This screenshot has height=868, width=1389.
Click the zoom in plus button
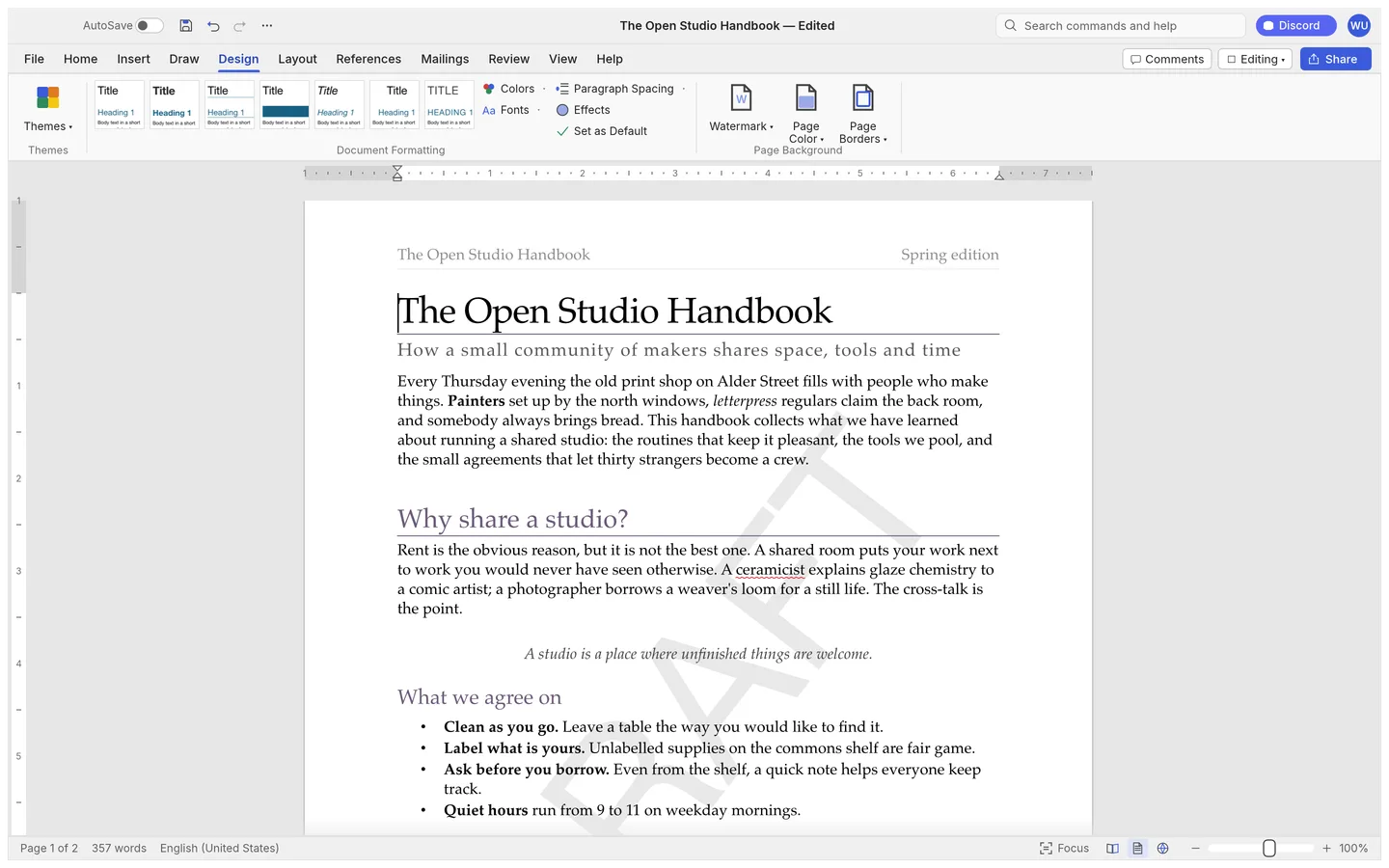coord(1326,849)
